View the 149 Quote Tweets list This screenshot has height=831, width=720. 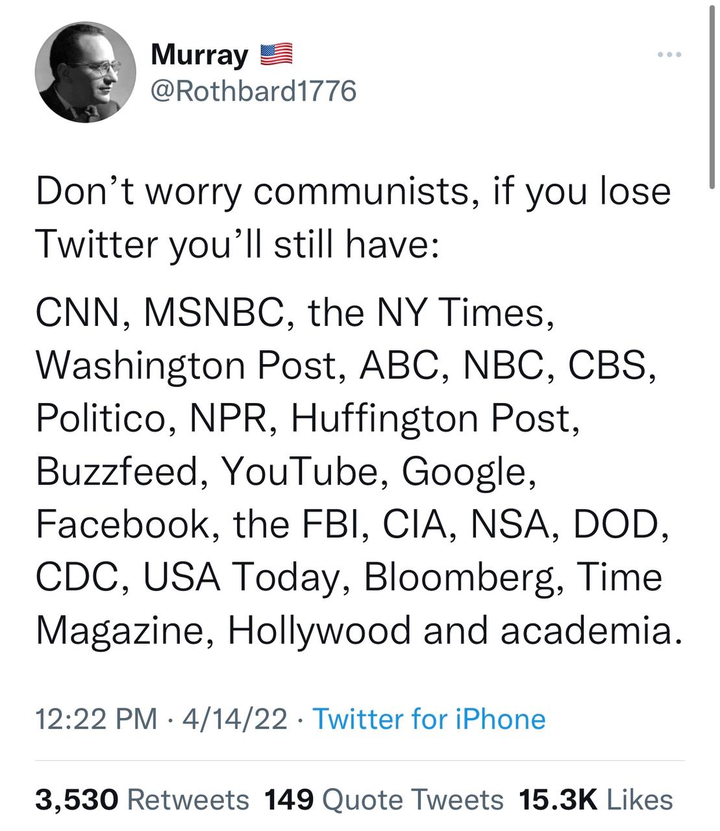coord(384,798)
